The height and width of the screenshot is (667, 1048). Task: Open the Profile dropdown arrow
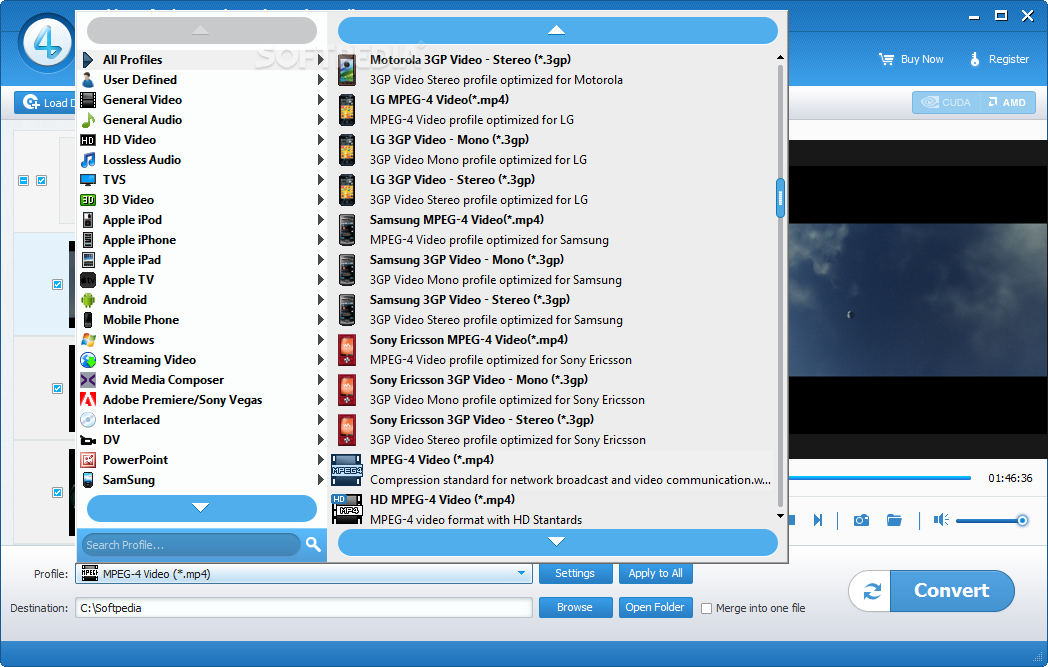(521, 573)
